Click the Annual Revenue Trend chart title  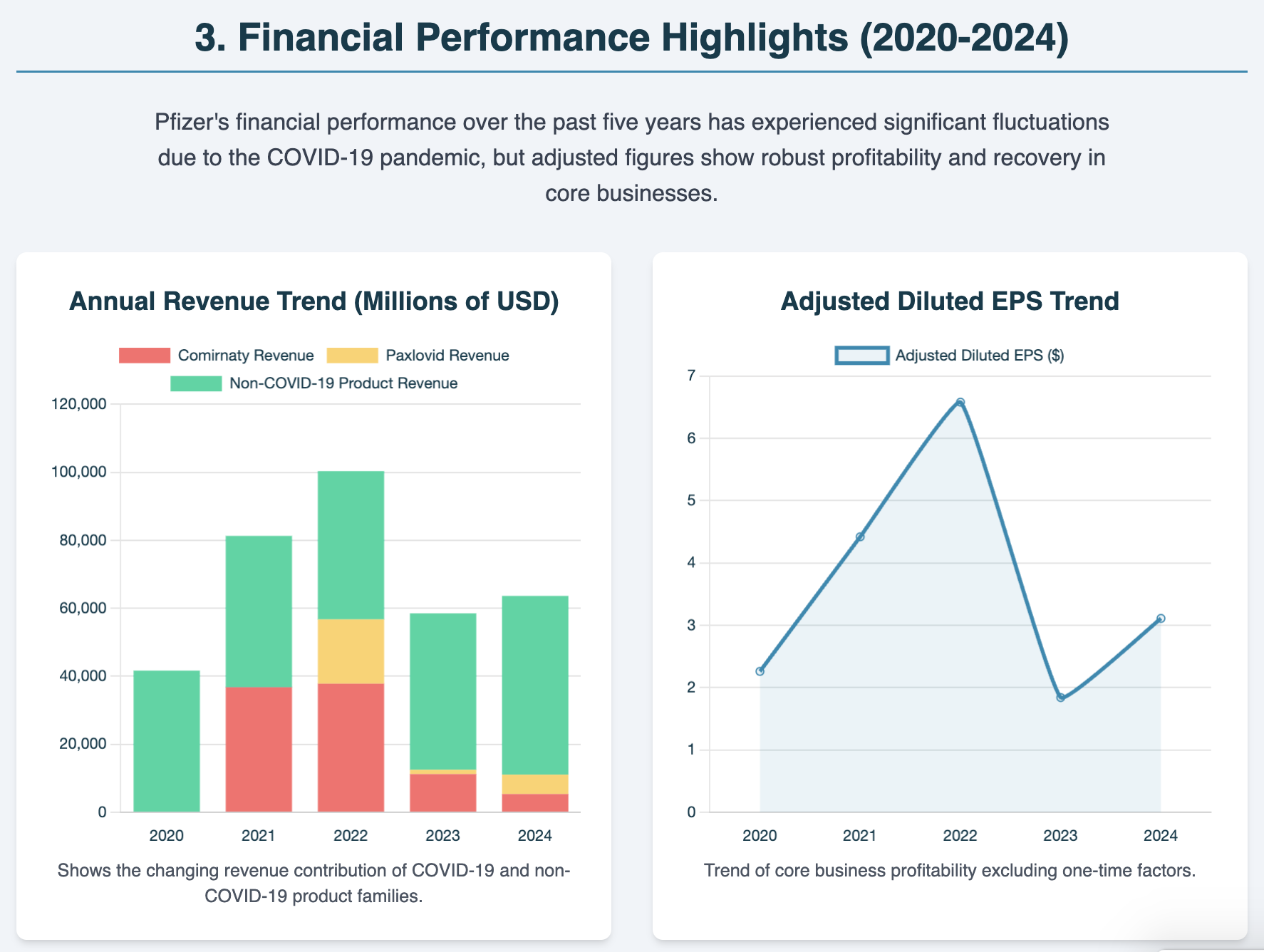point(314,301)
